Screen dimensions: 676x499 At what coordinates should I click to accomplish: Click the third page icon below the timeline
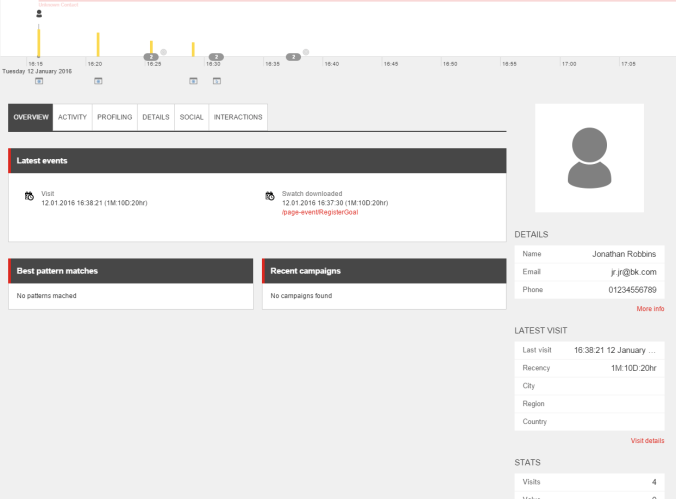tap(193, 81)
